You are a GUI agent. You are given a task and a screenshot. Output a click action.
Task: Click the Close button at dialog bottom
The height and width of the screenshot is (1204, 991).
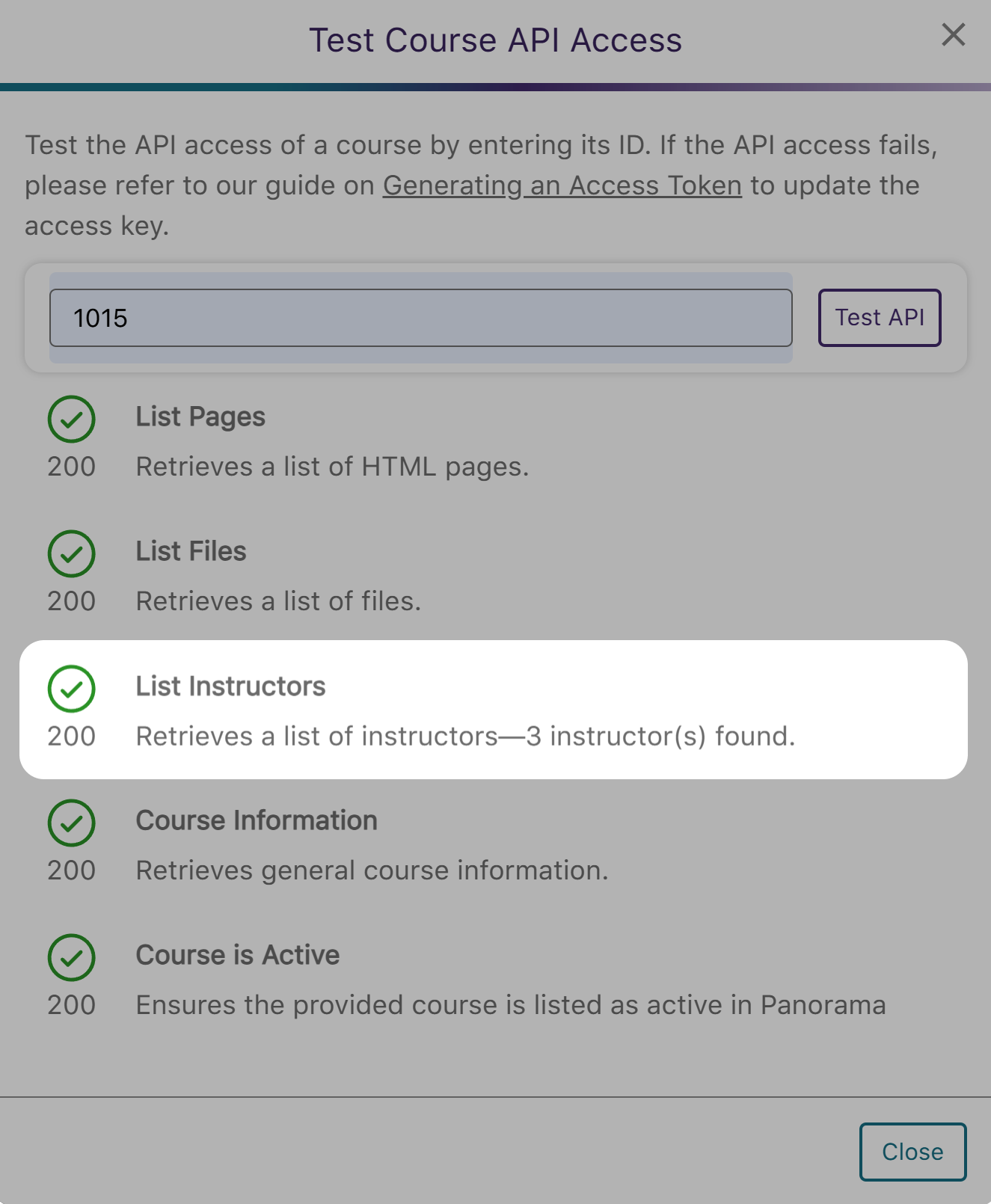pos(912,1152)
